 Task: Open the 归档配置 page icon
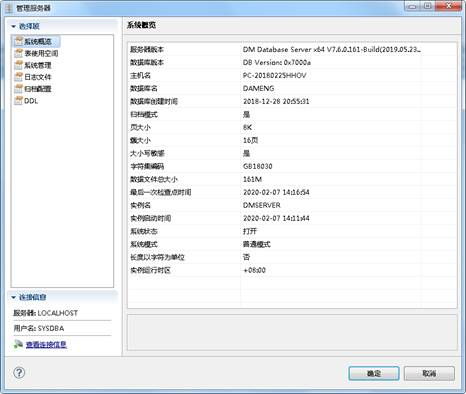[x=18, y=89]
